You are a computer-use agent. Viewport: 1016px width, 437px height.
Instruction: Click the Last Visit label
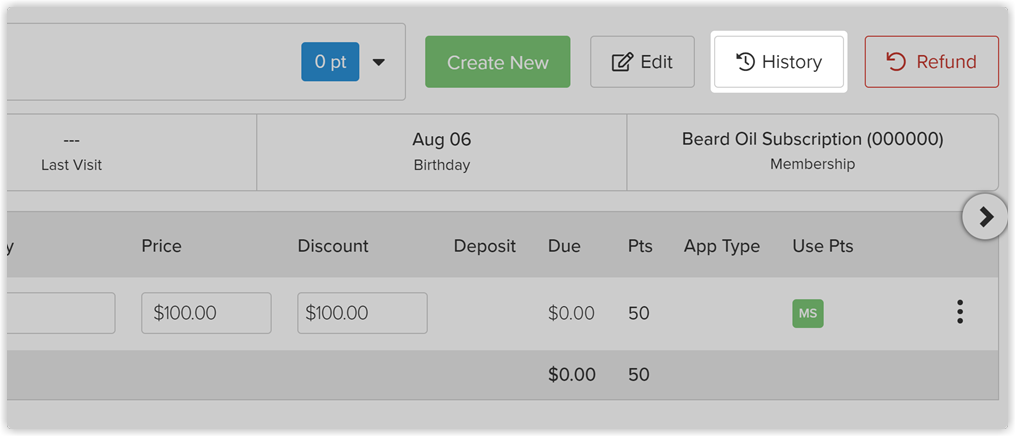[71, 165]
